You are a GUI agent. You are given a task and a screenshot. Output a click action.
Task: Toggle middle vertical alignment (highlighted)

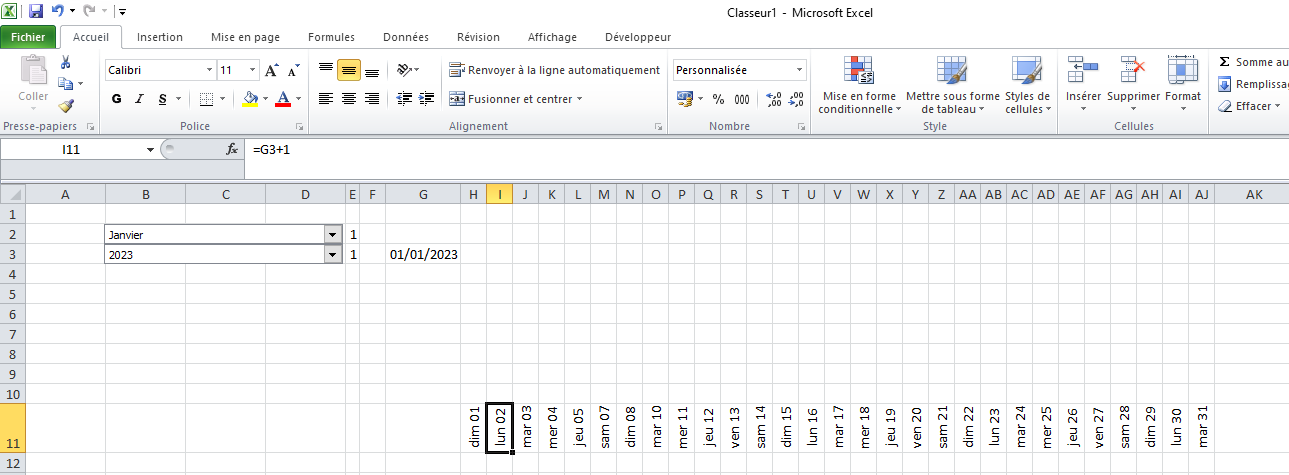pos(348,70)
